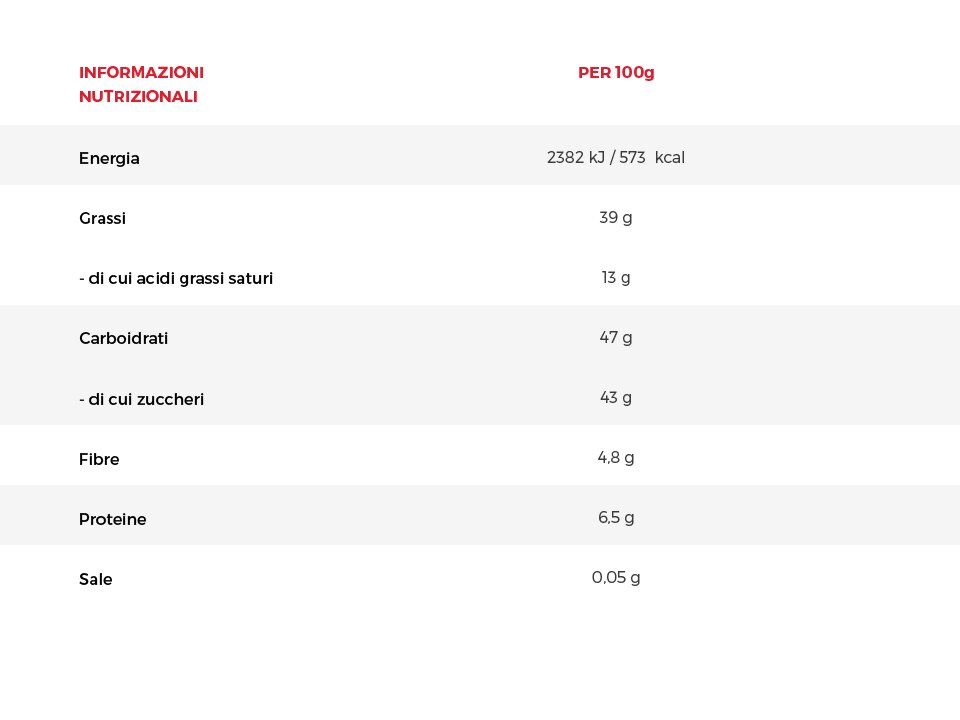Select the 6,5 g protein value

tap(615, 518)
